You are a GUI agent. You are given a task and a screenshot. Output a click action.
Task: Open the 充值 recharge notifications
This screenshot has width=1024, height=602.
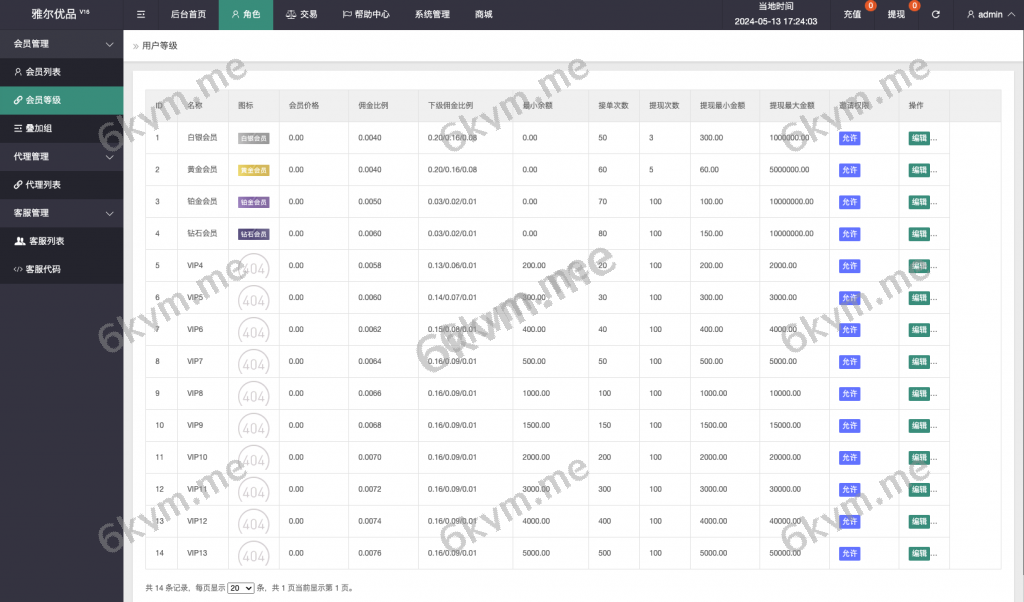tap(852, 15)
